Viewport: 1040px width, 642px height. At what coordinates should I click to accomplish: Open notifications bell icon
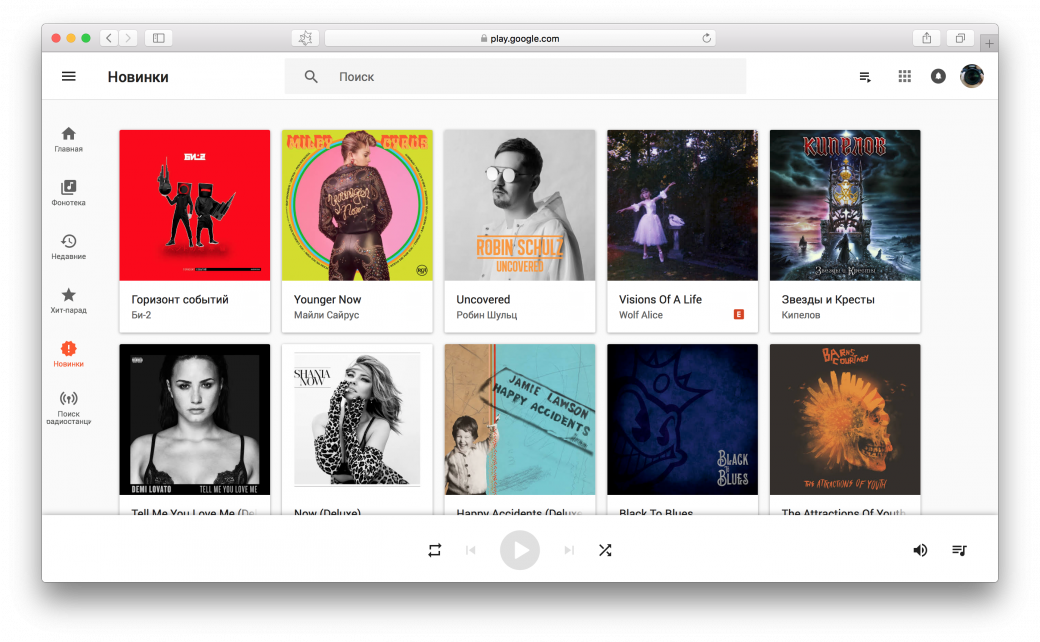point(938,76)
